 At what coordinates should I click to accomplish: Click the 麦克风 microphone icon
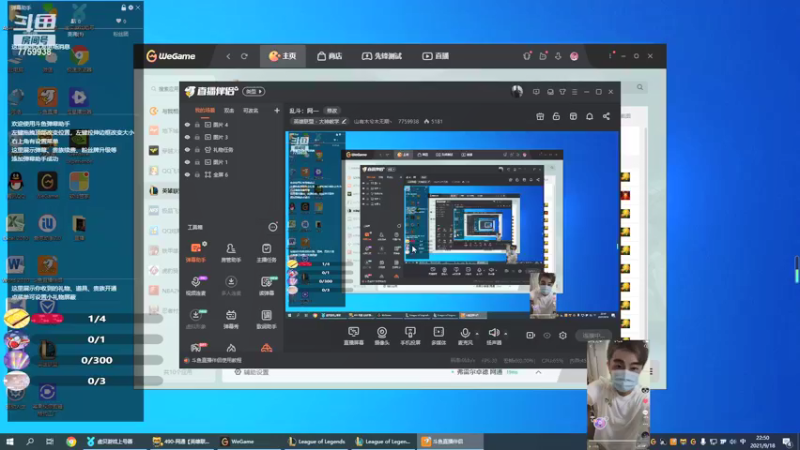coord(465,334)
